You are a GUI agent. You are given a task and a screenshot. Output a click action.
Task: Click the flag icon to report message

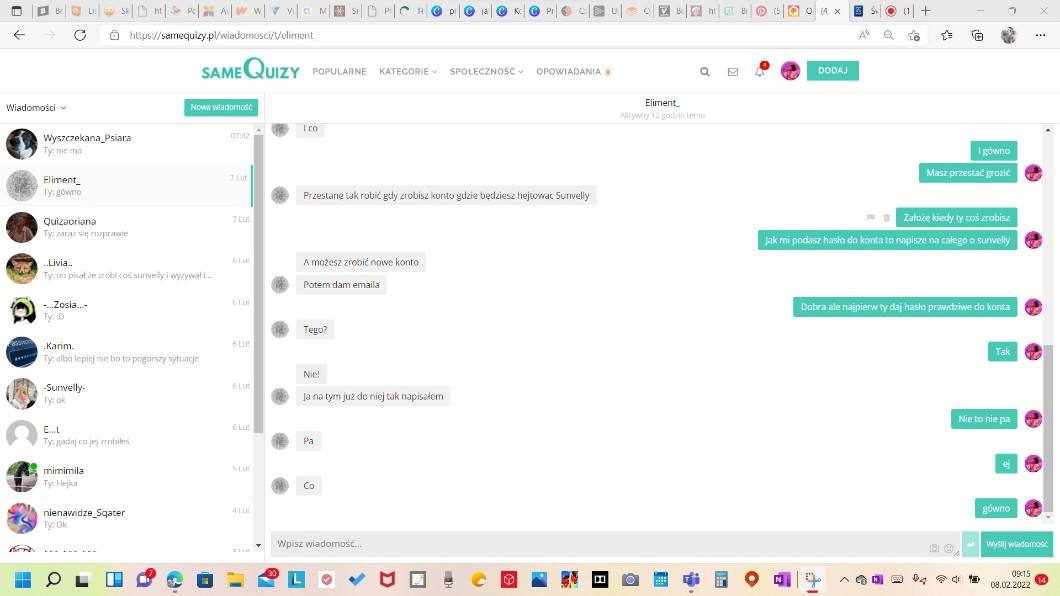coord(871,217)
